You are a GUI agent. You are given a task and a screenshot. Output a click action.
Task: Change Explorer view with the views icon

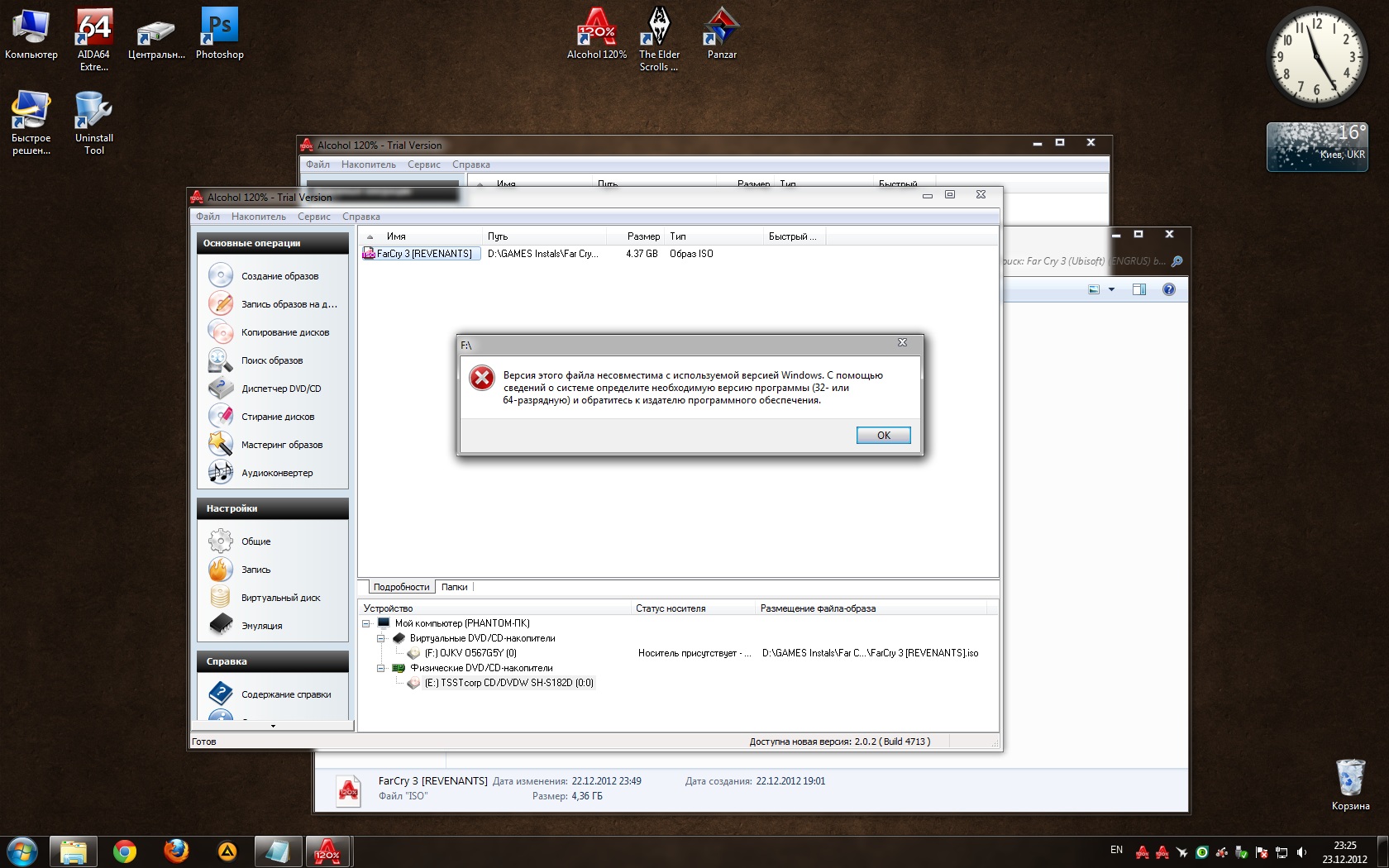pyautogui.click(x=1094, y=289)
